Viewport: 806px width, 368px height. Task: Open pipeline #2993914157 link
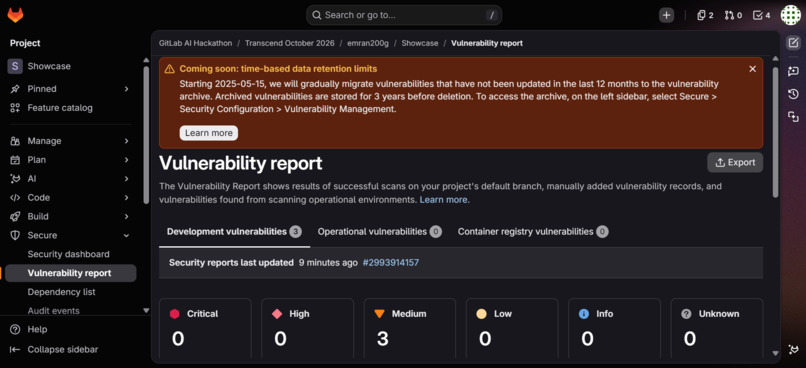(391, 263)
